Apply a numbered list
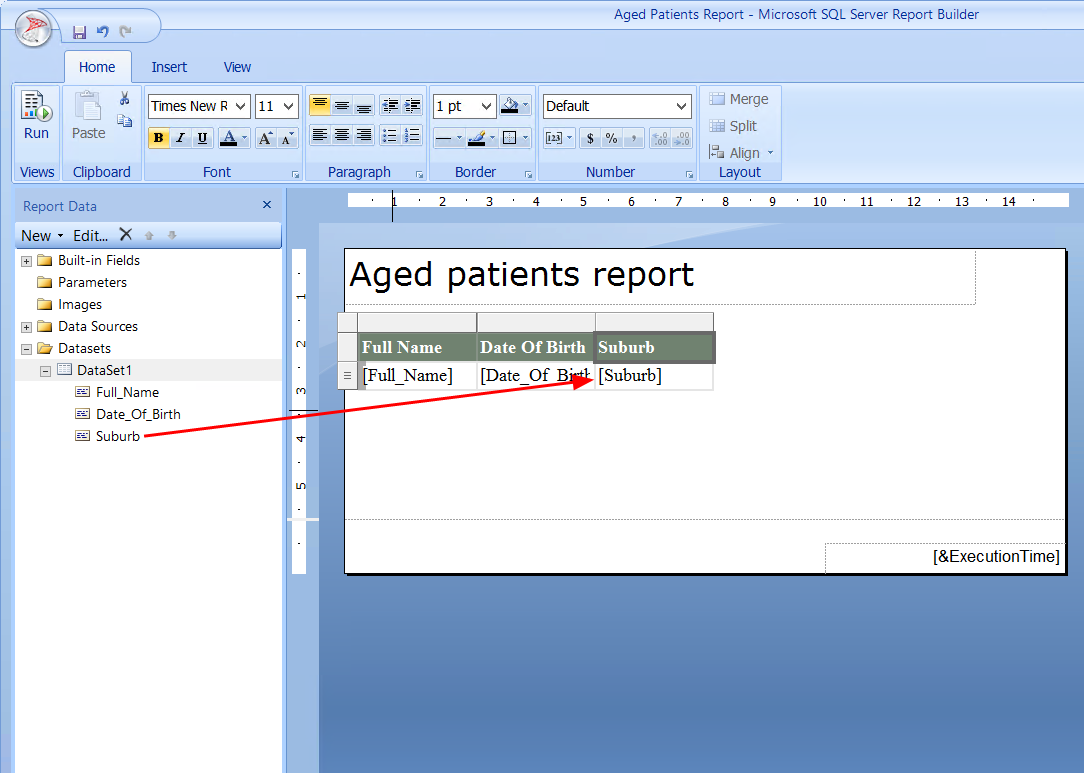Image resolution: width=1084 pixels, height=773 pixels. click(x=413, y=136)
